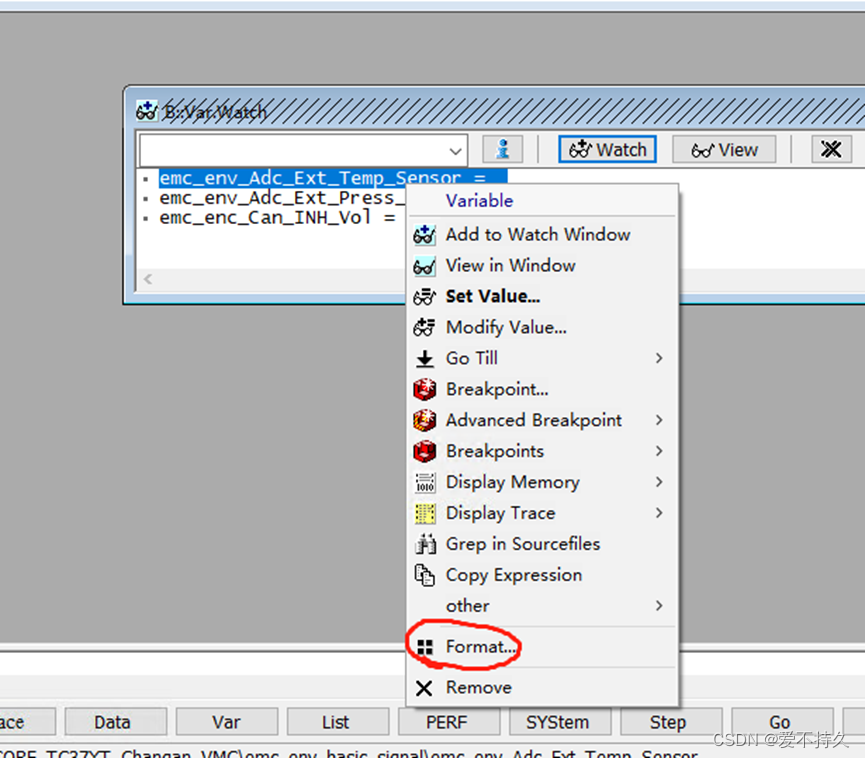Click the Format grid icon

coord(425,647)
